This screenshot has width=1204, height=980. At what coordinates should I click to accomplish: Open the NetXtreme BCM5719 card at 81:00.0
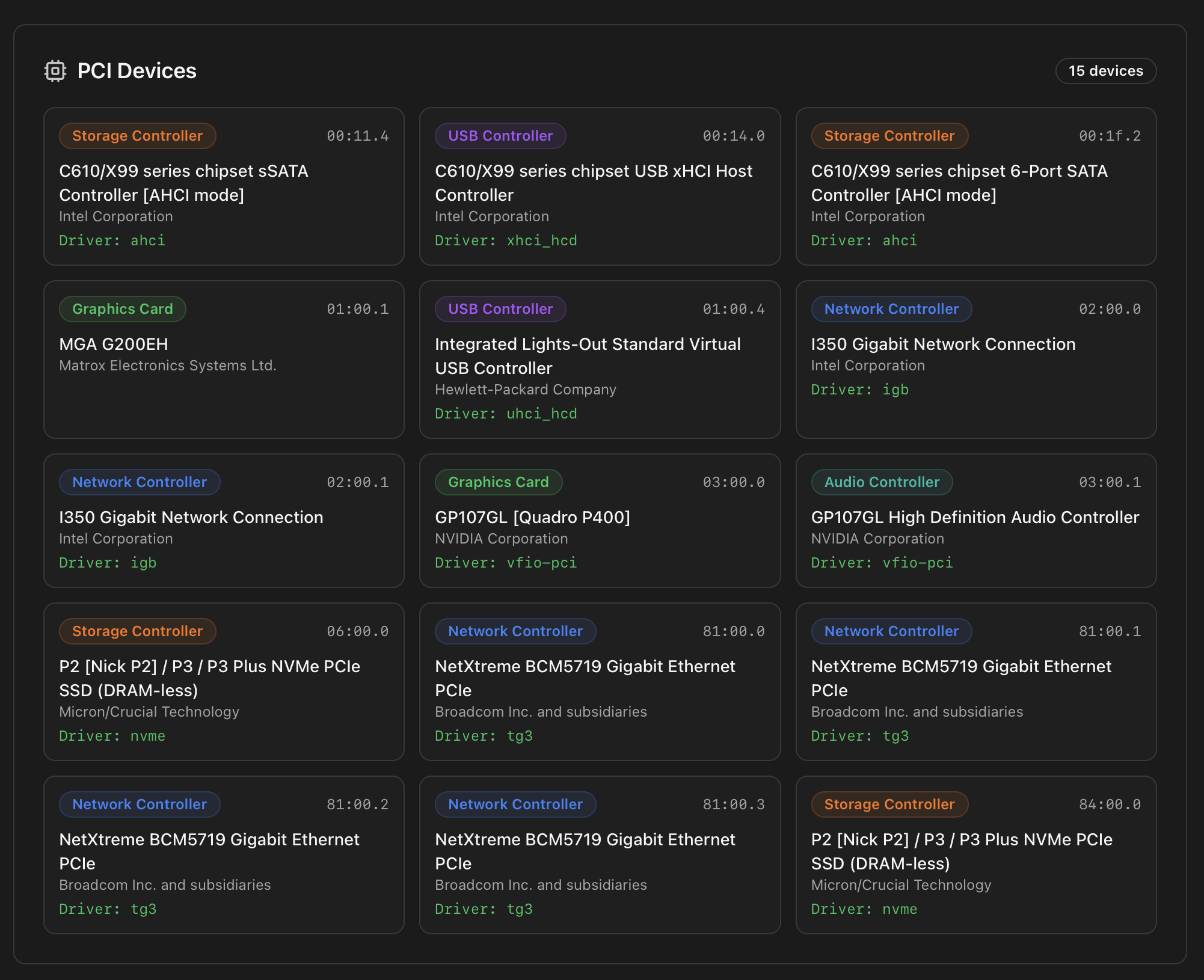point(600,682)
